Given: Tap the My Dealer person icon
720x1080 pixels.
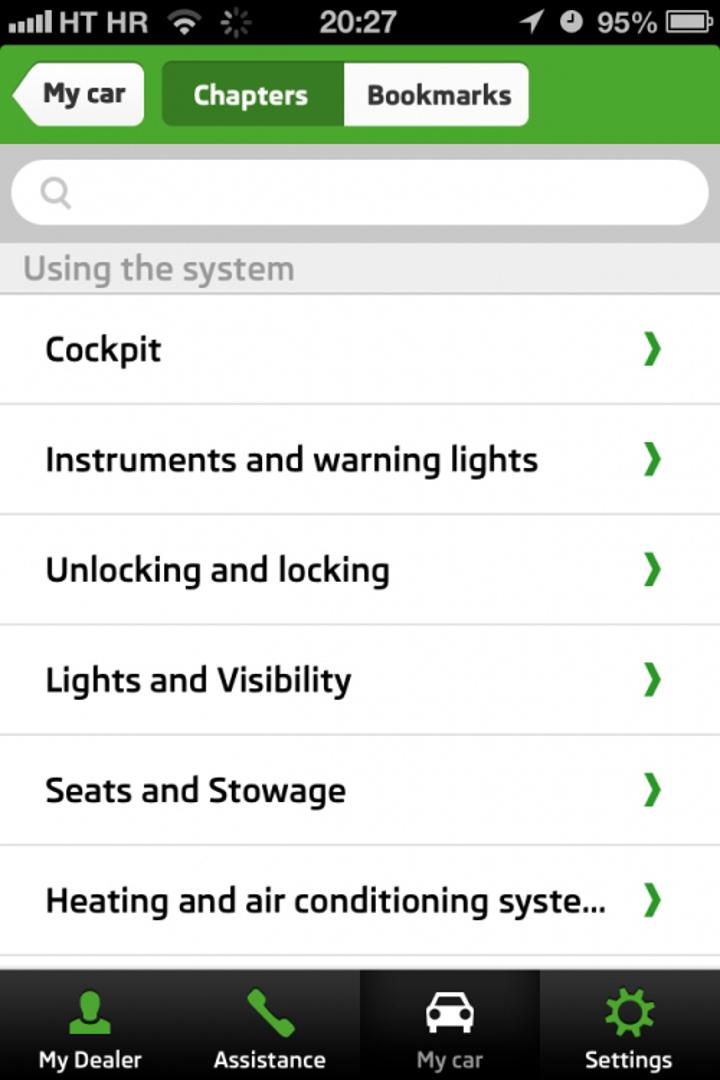Looking at the screenshot, I should coord(90,1012).
